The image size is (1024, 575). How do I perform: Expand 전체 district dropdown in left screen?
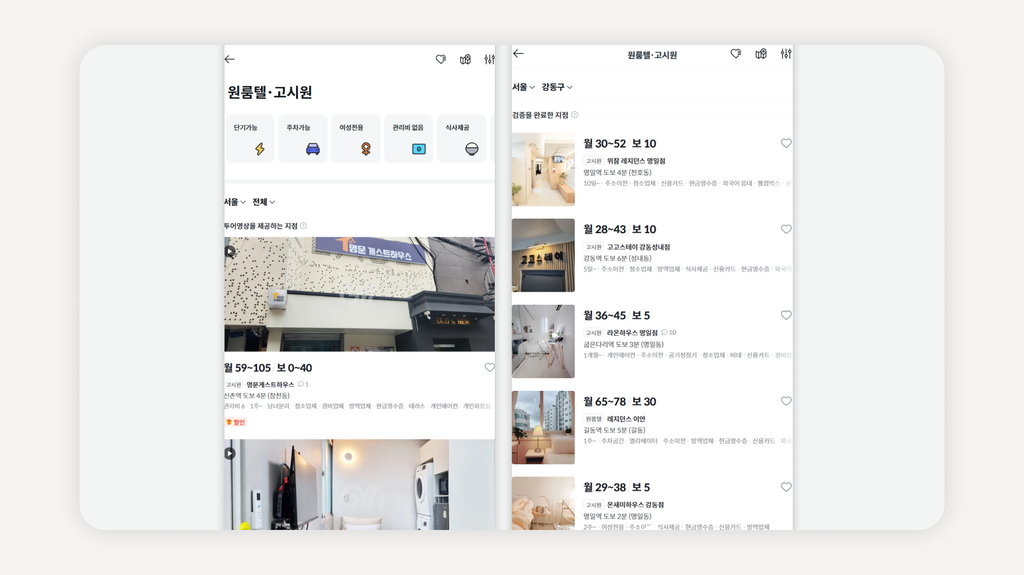pyautogui.click(x=264, y=202)
